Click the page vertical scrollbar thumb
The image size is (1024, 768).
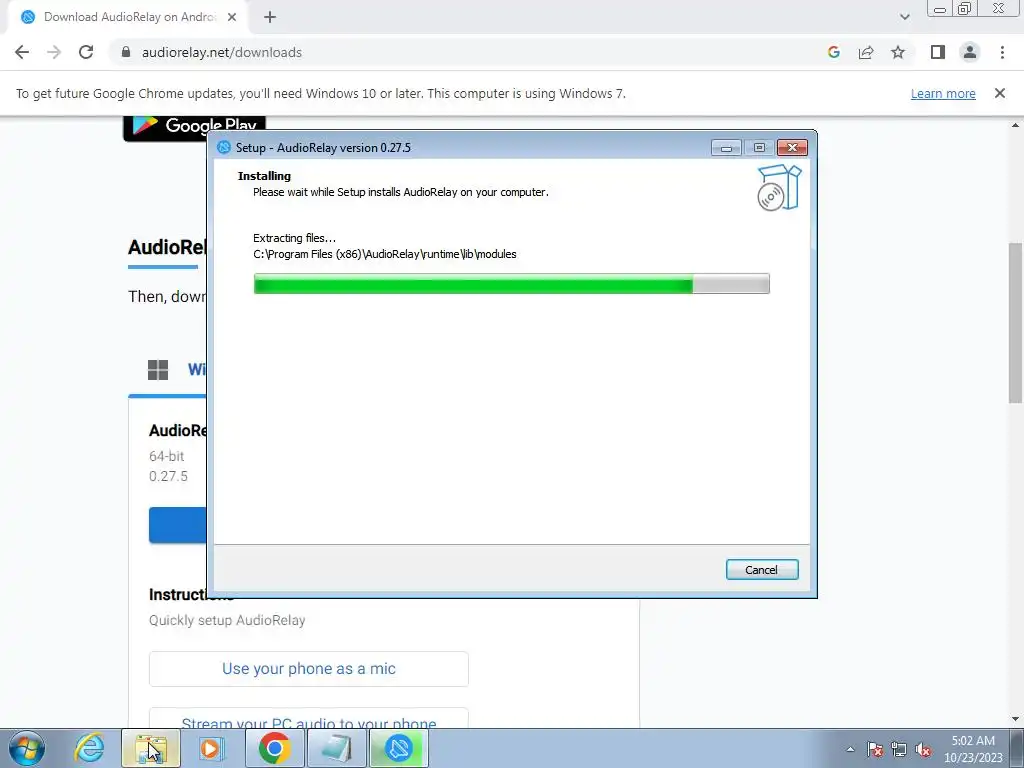click(x=1016, y=323)
